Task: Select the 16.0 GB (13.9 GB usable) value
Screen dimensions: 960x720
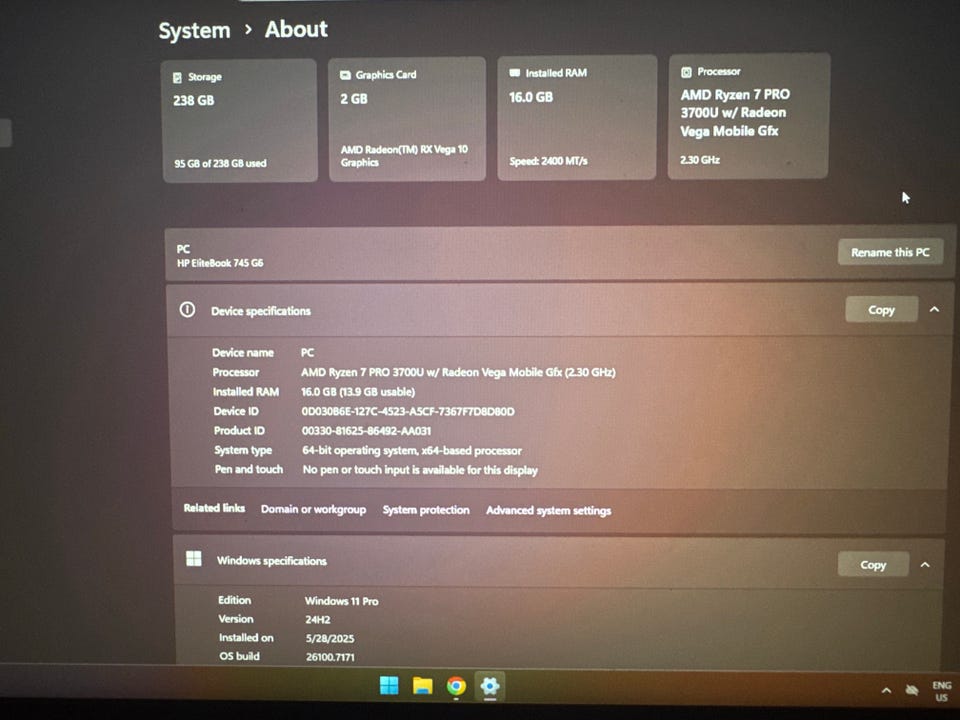Action: pyautogui.click(x=358, y=392)
